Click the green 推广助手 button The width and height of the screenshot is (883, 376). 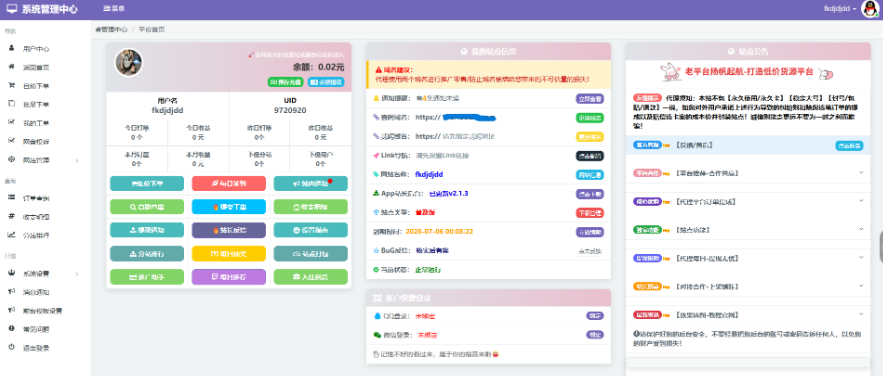pyautogui.click(x=147, y=277)
